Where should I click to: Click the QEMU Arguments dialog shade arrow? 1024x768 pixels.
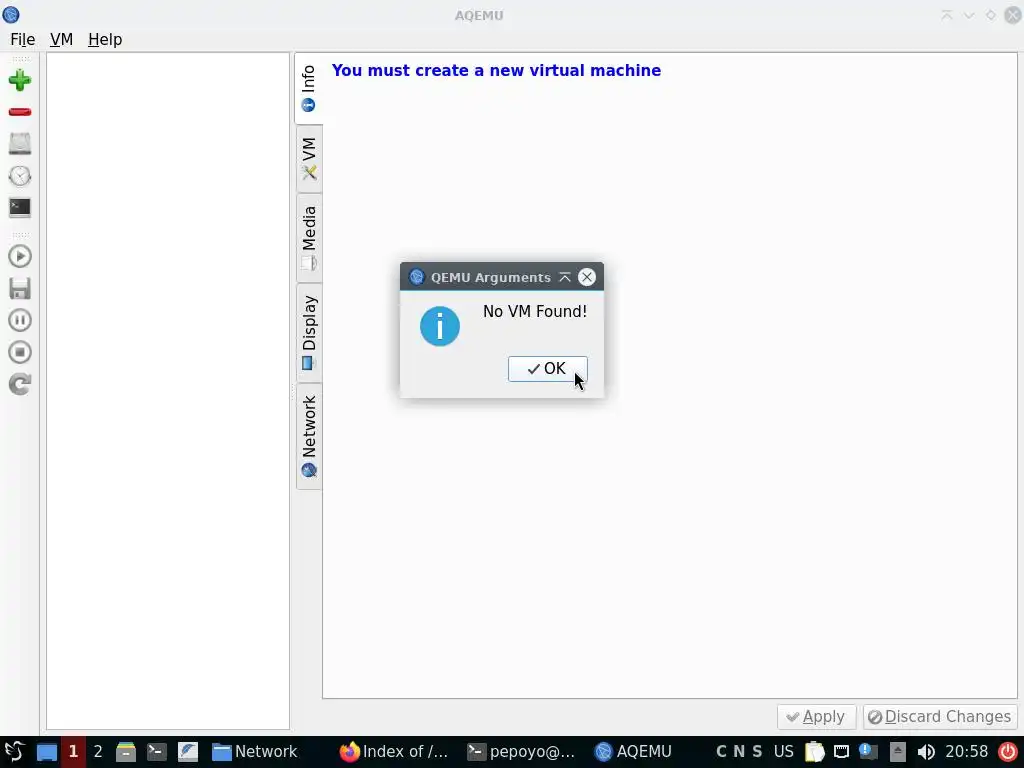pyautogui.click(x=565, y=277)
